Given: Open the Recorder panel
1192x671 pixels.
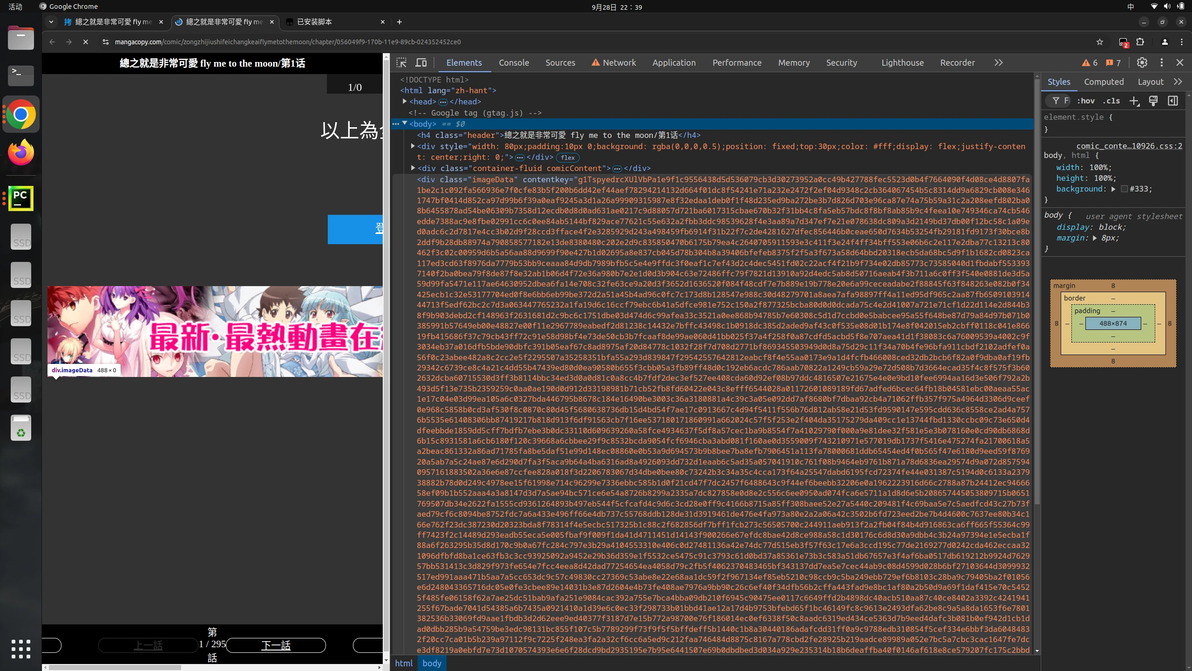Looking at the screenshot, I should [957, 62].
